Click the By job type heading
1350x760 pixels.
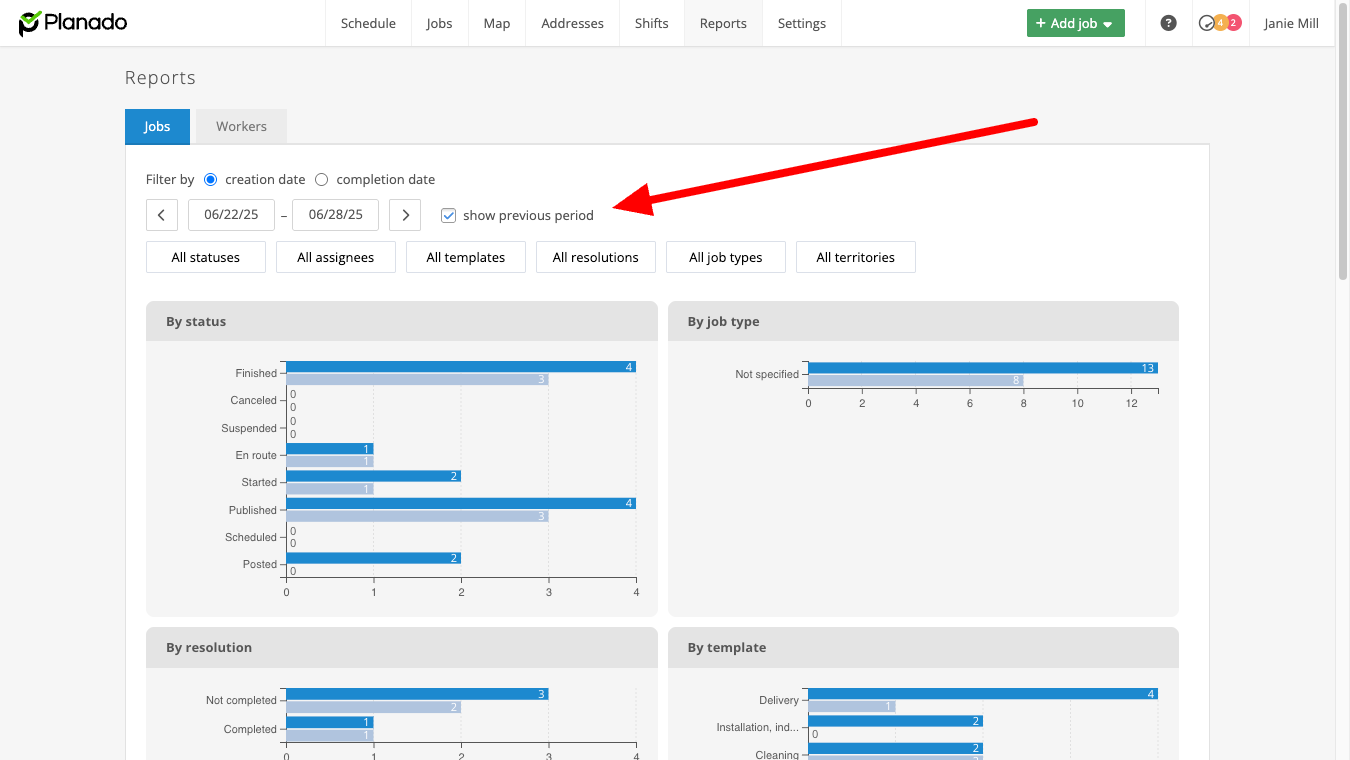tap(723, 322)
